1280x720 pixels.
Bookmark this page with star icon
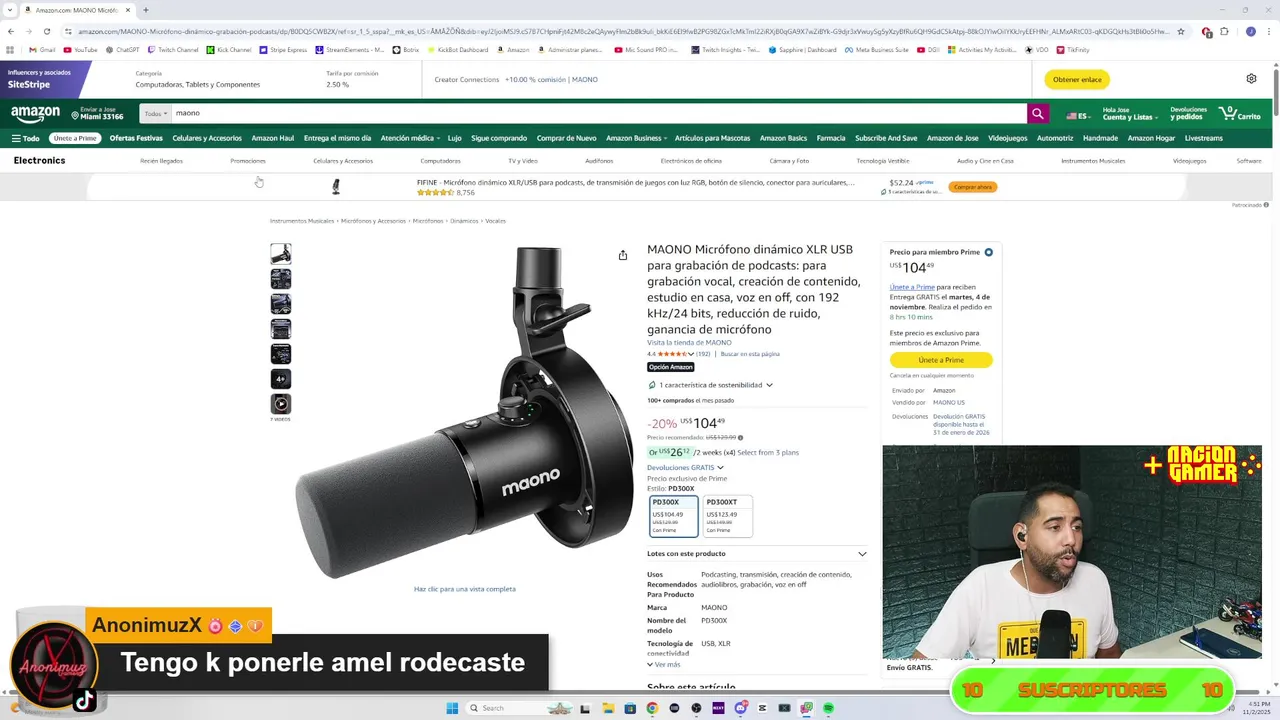pos(1181,31)
